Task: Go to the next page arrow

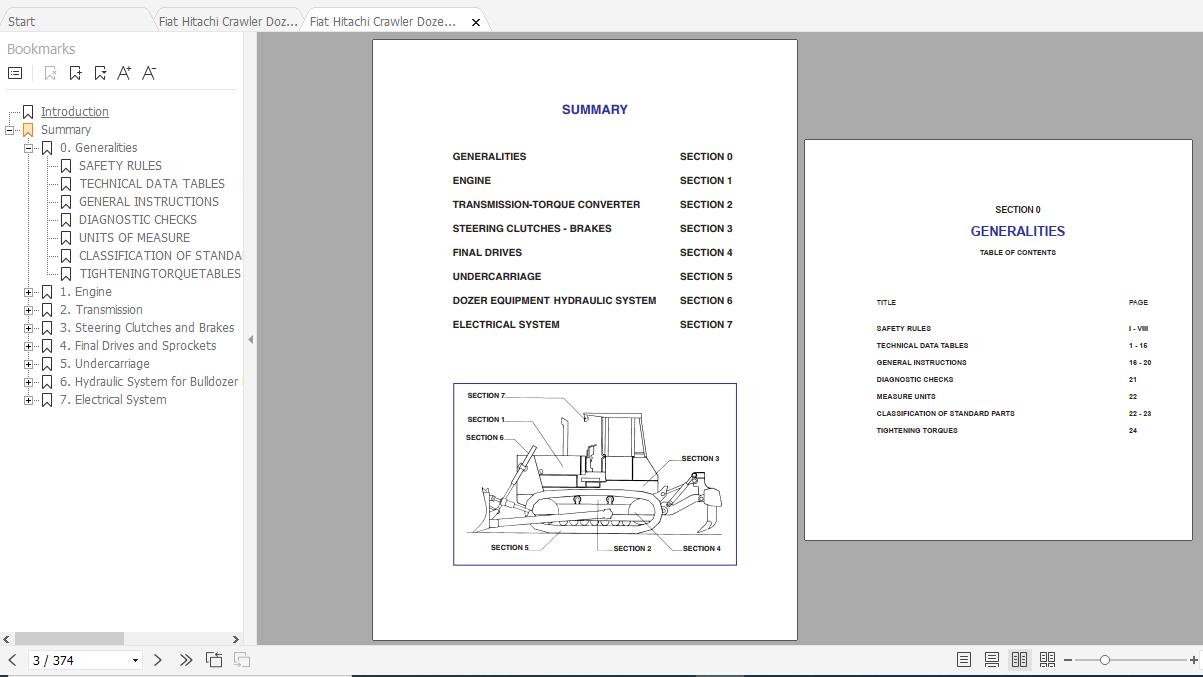Action: click(158, 660)
